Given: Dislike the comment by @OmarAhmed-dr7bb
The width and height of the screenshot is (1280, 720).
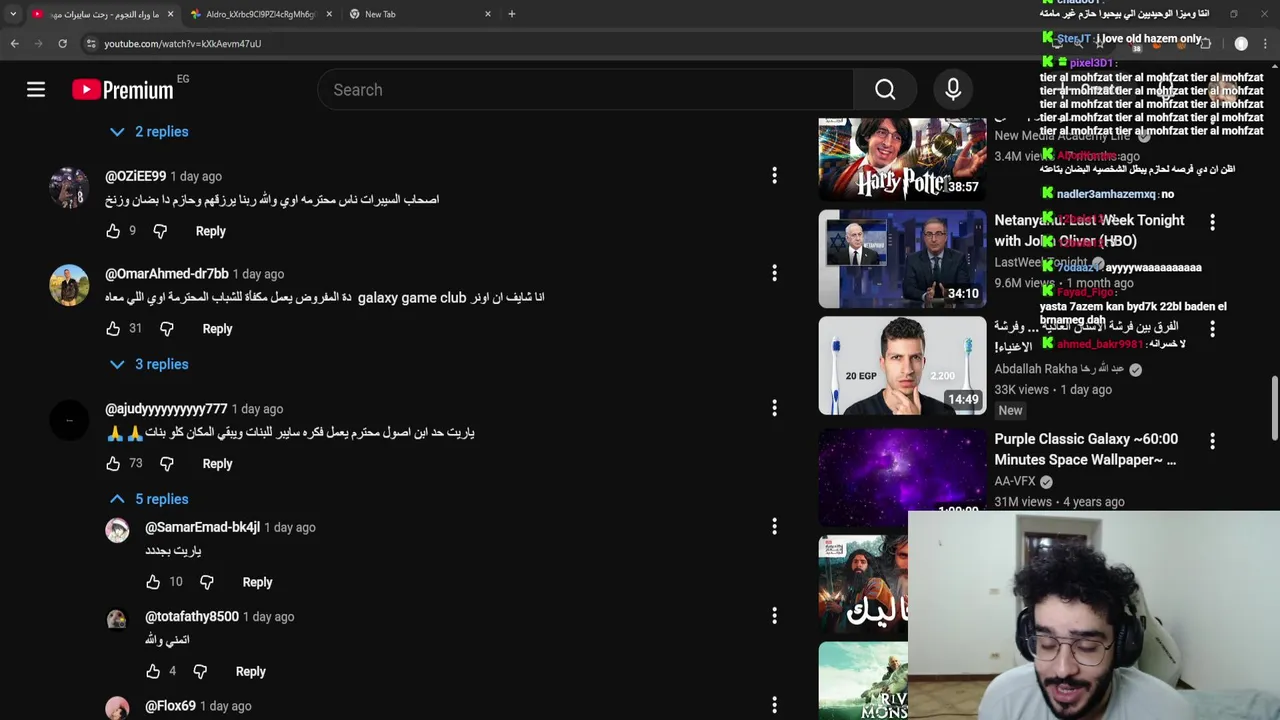Looking at the screenshot, I should pyautogui.click(x=167, y=329).
